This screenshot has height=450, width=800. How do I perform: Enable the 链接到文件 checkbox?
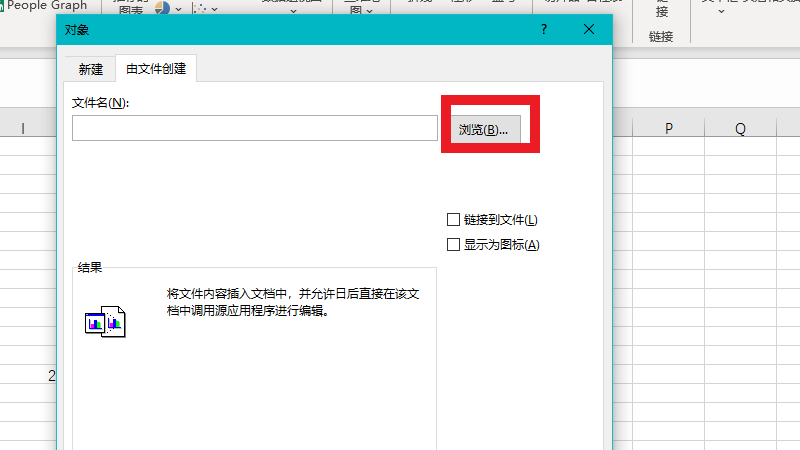click(454, 220)
